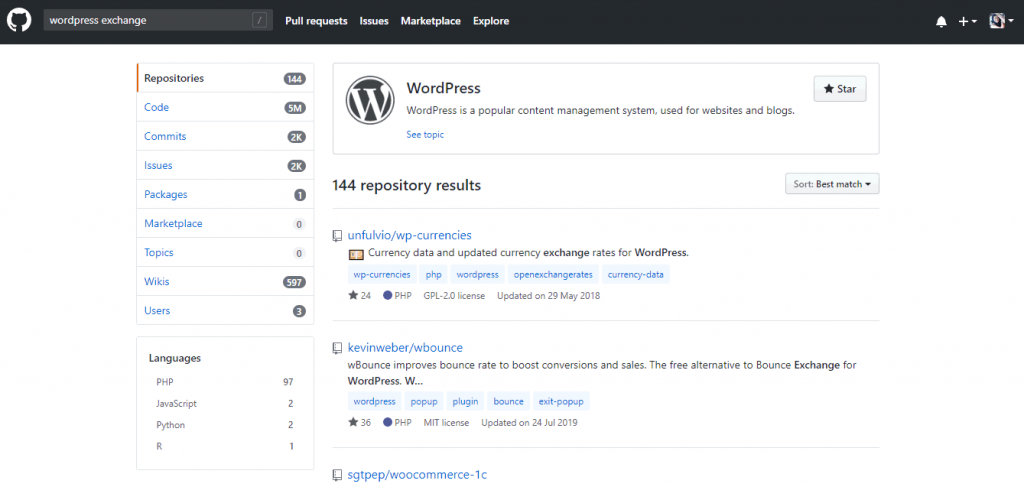Viewport: 1024px width, 487px height.
Task: Open the See topic link
Action: (424, 134)
